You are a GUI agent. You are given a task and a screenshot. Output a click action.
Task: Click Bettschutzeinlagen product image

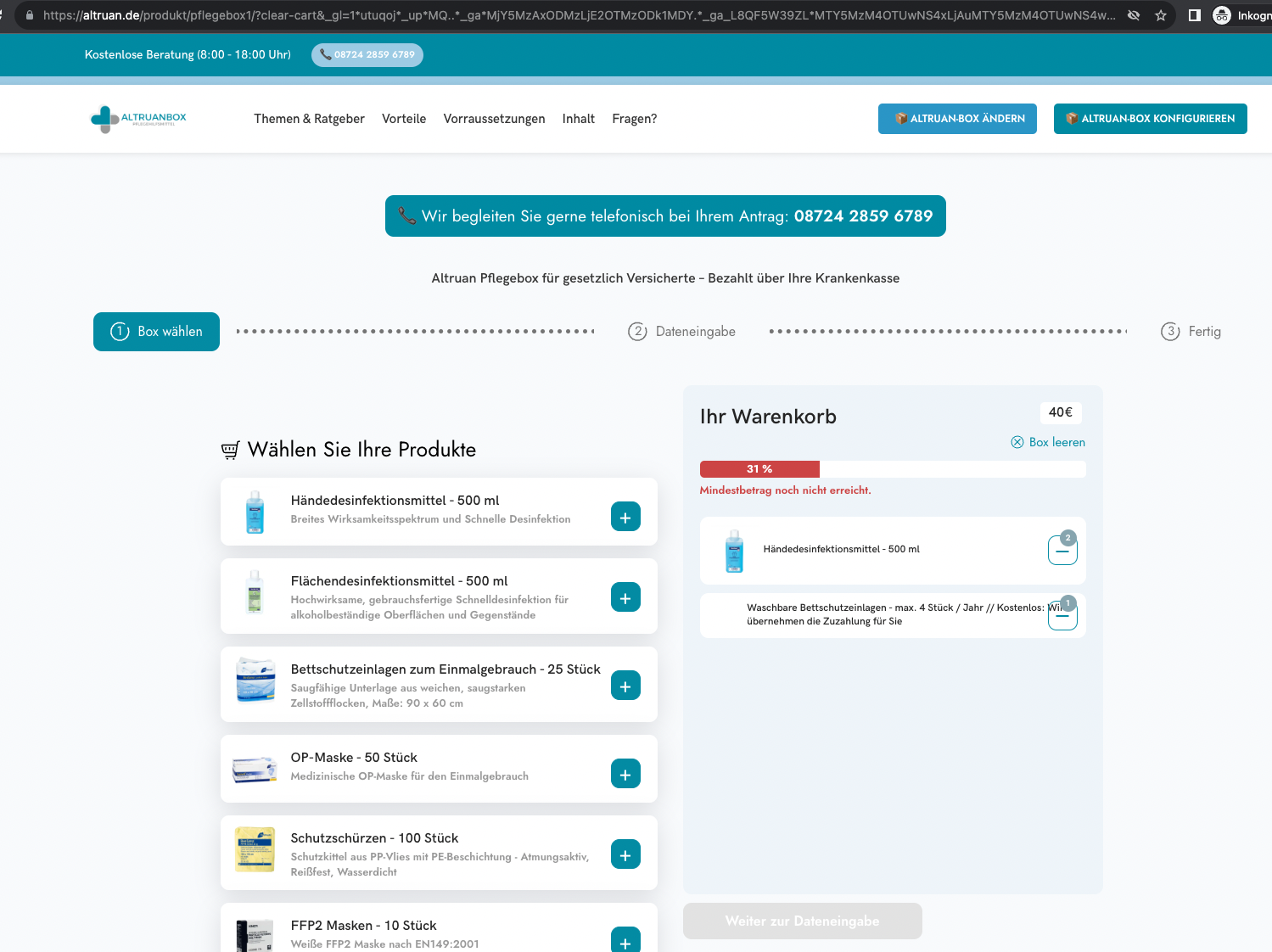255,680
